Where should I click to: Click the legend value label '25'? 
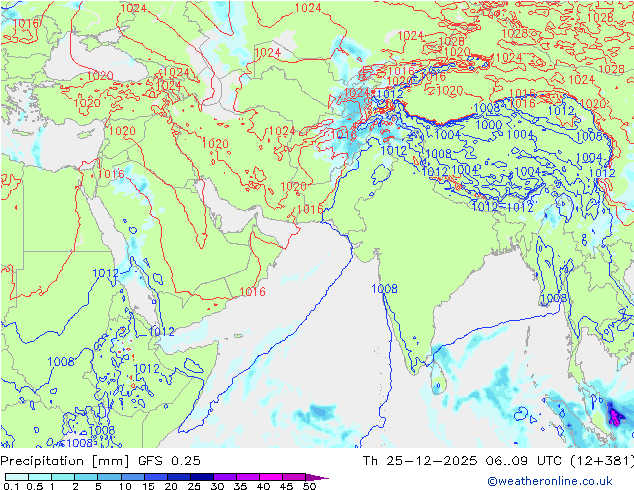pos(194,486)
